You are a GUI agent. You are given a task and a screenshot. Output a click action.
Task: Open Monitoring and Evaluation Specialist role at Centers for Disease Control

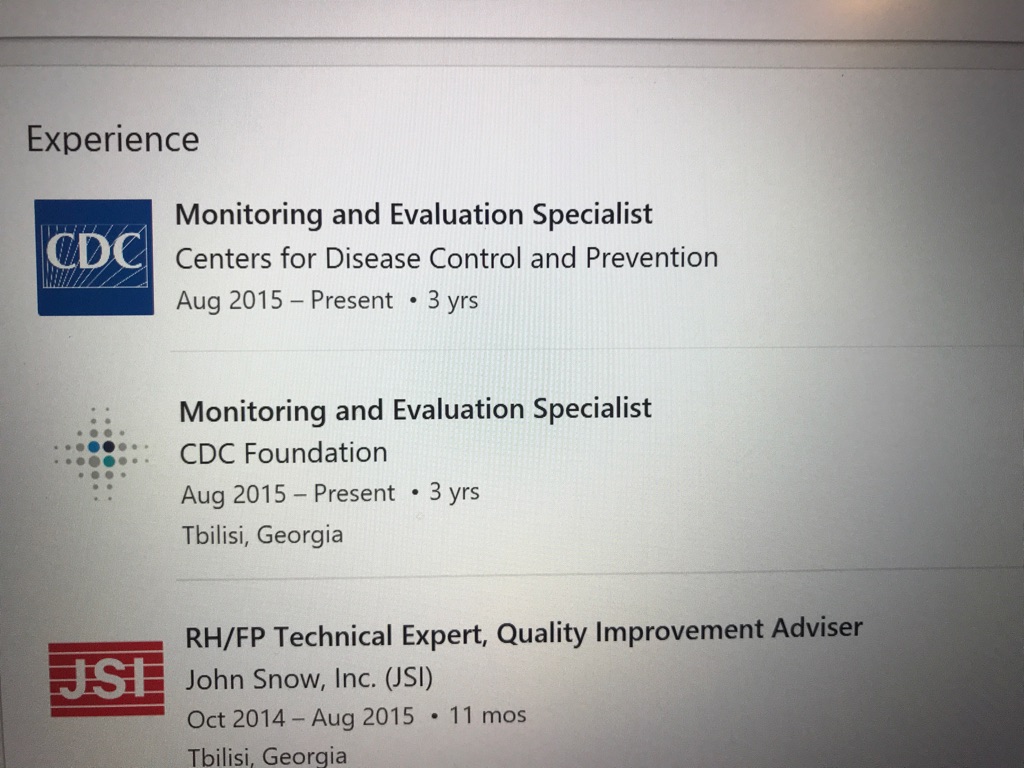[413, 214]
